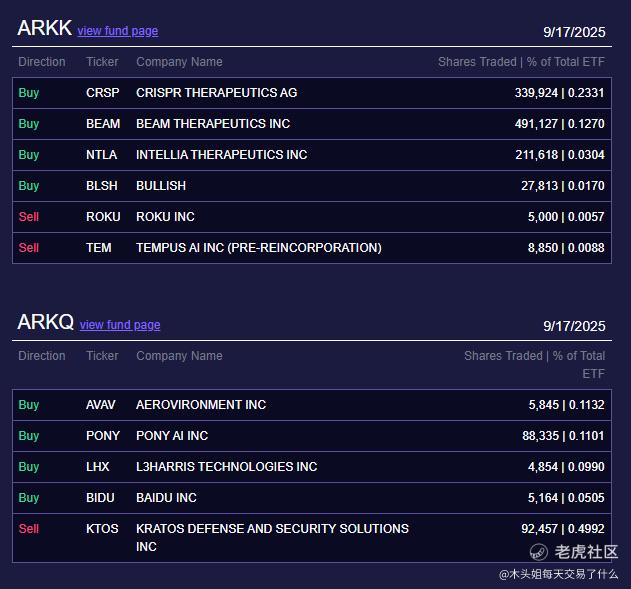Click CRISPR THERAPEUTICS AG company name
The height and width of the screenshot is (589, 631).
(217, 93)
